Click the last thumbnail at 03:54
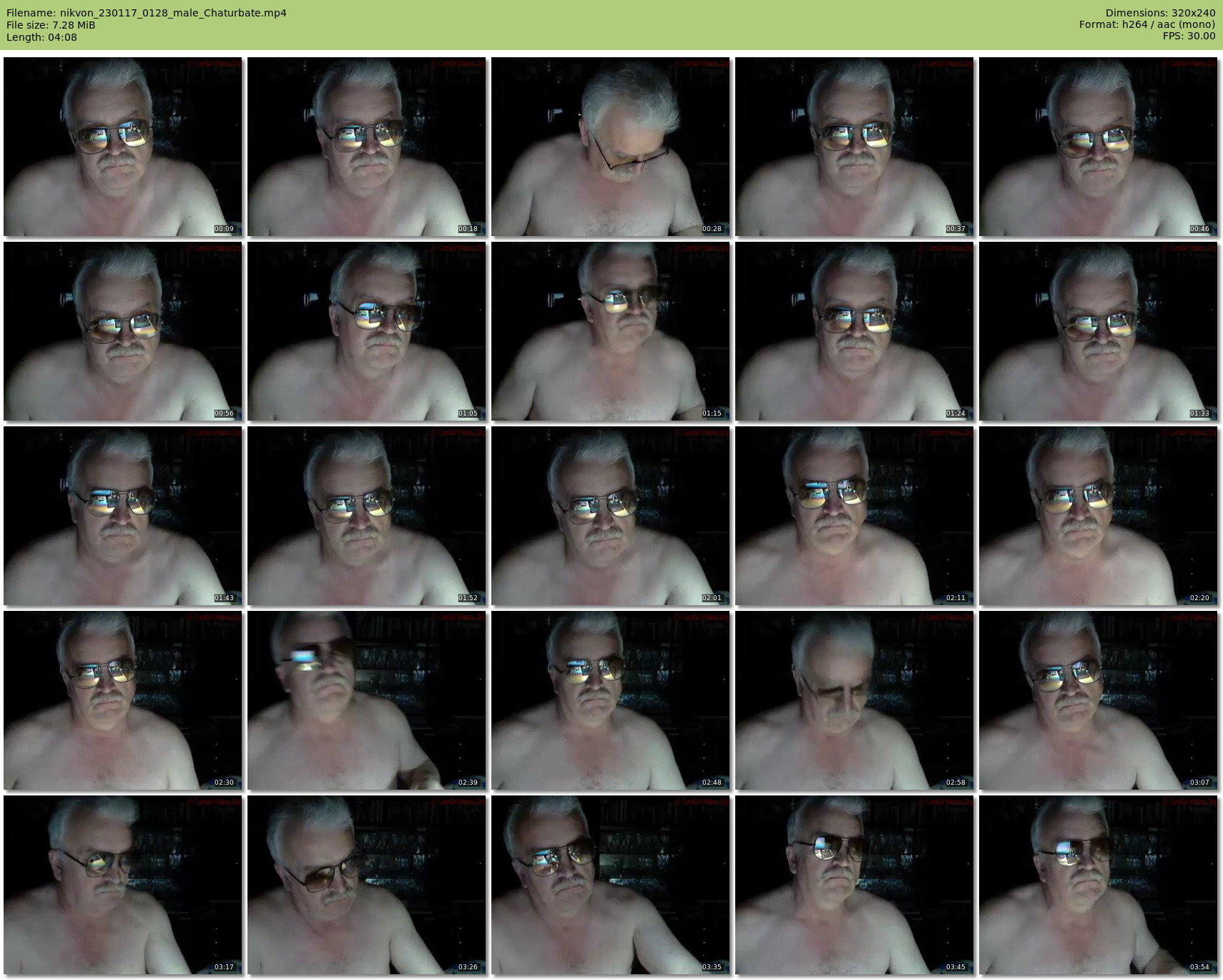Image resolution: width=1223 pixels, height=980 pixels. tap(1098, 885)
